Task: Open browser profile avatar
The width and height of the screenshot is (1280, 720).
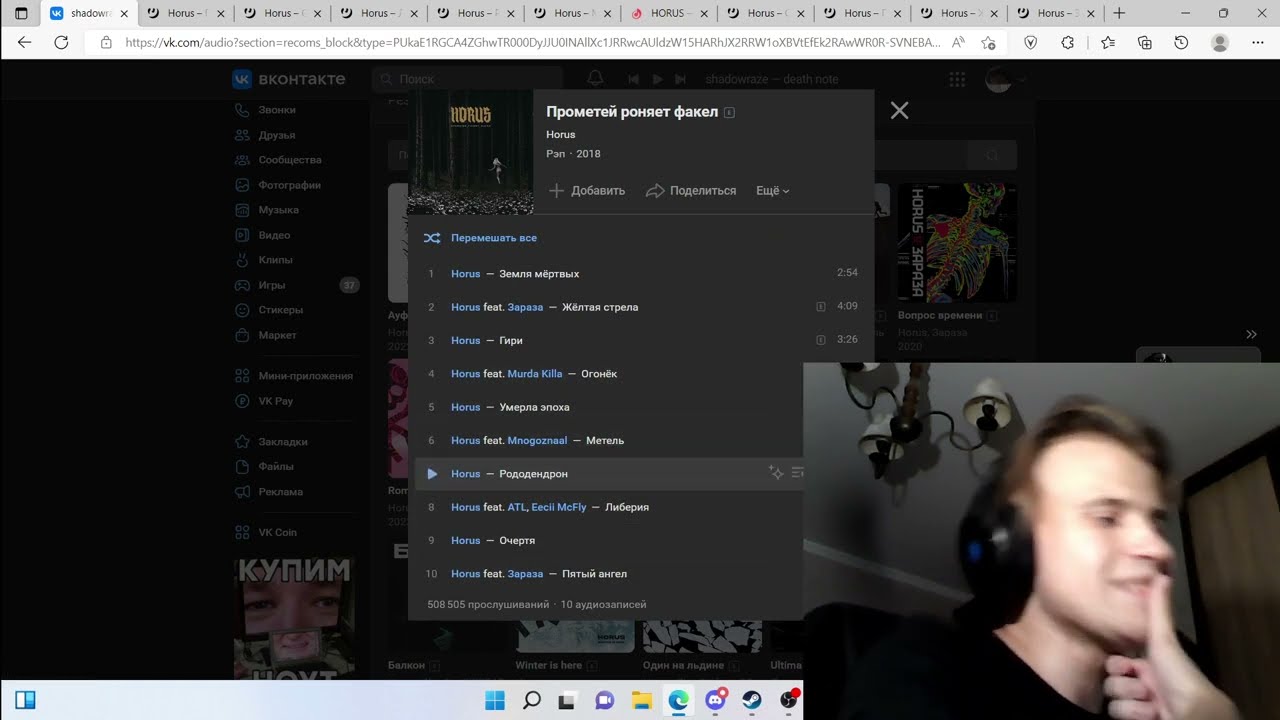Action: [x=1220, y=43]
